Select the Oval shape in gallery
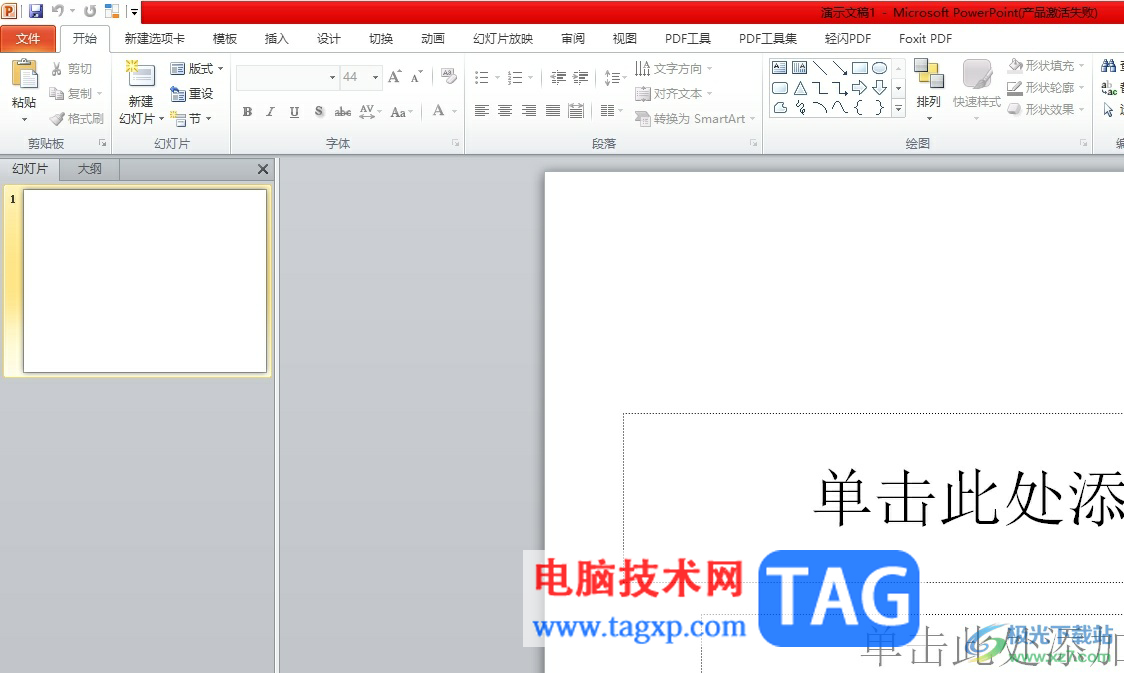 pyautogui.click(x=880, y=68)
